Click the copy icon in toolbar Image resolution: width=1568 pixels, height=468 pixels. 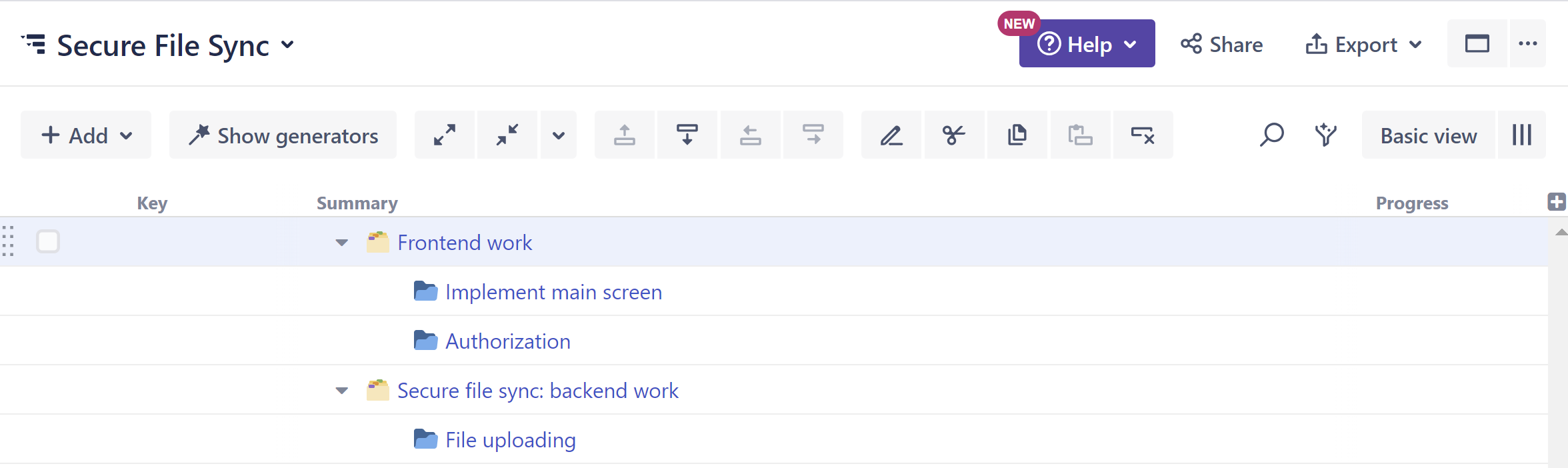1017,135
